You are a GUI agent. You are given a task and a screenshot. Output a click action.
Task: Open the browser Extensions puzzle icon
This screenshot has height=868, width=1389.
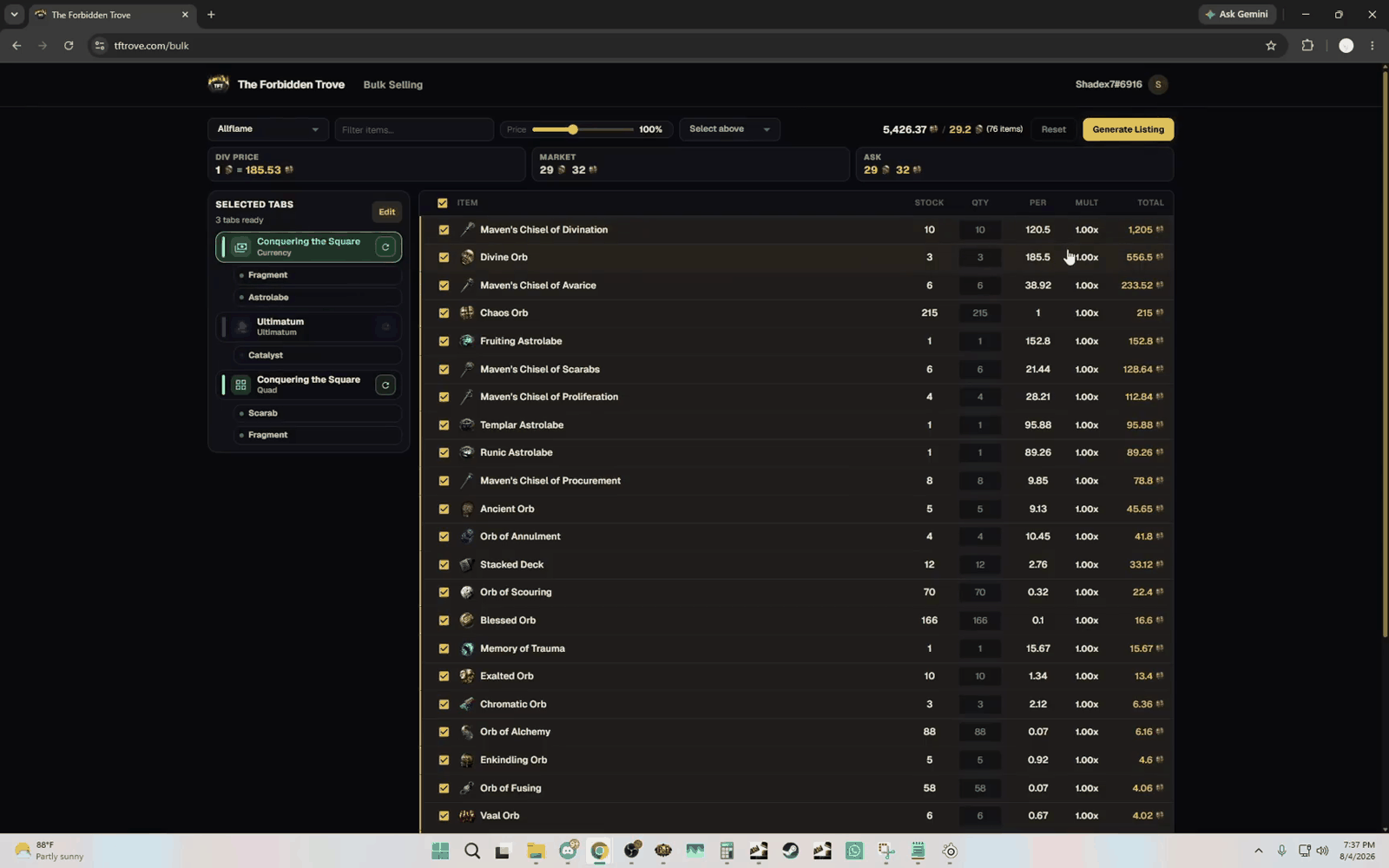[x=1307, y=46]
